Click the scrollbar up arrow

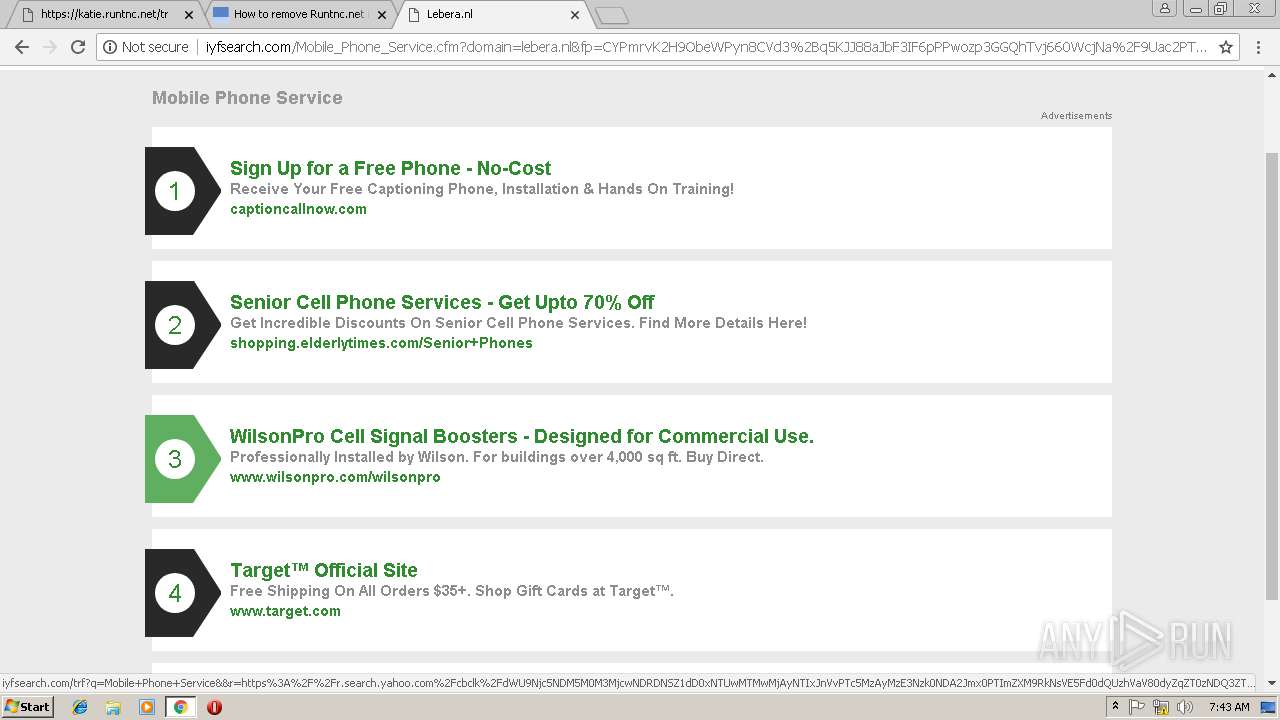pyautogui.click(x=1272, y=74)
